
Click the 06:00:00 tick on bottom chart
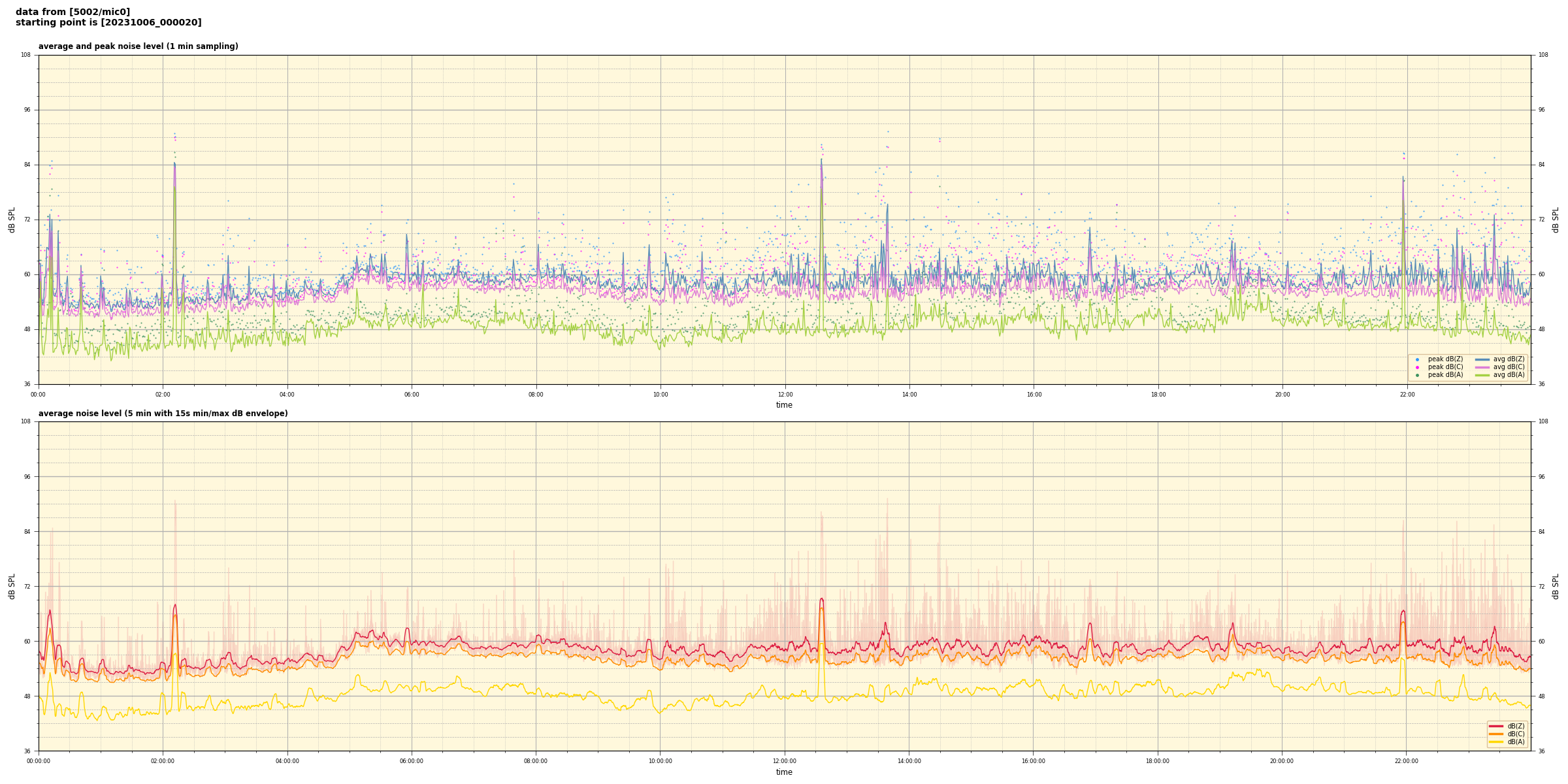412,761
